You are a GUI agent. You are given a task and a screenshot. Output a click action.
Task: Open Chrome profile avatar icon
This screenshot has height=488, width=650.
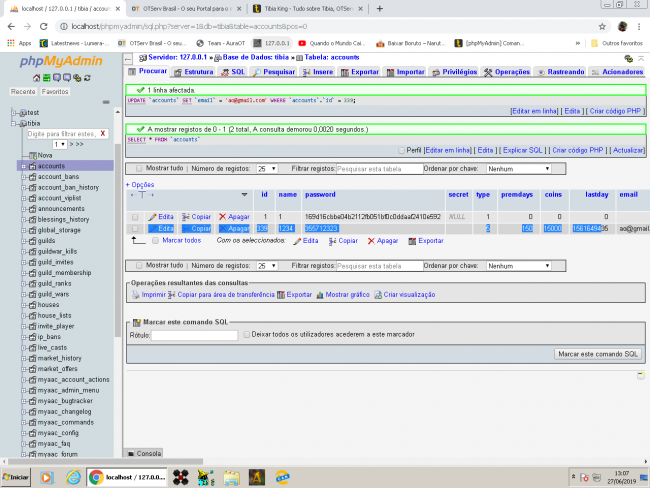pyautogui.click(x=622, y=27)
